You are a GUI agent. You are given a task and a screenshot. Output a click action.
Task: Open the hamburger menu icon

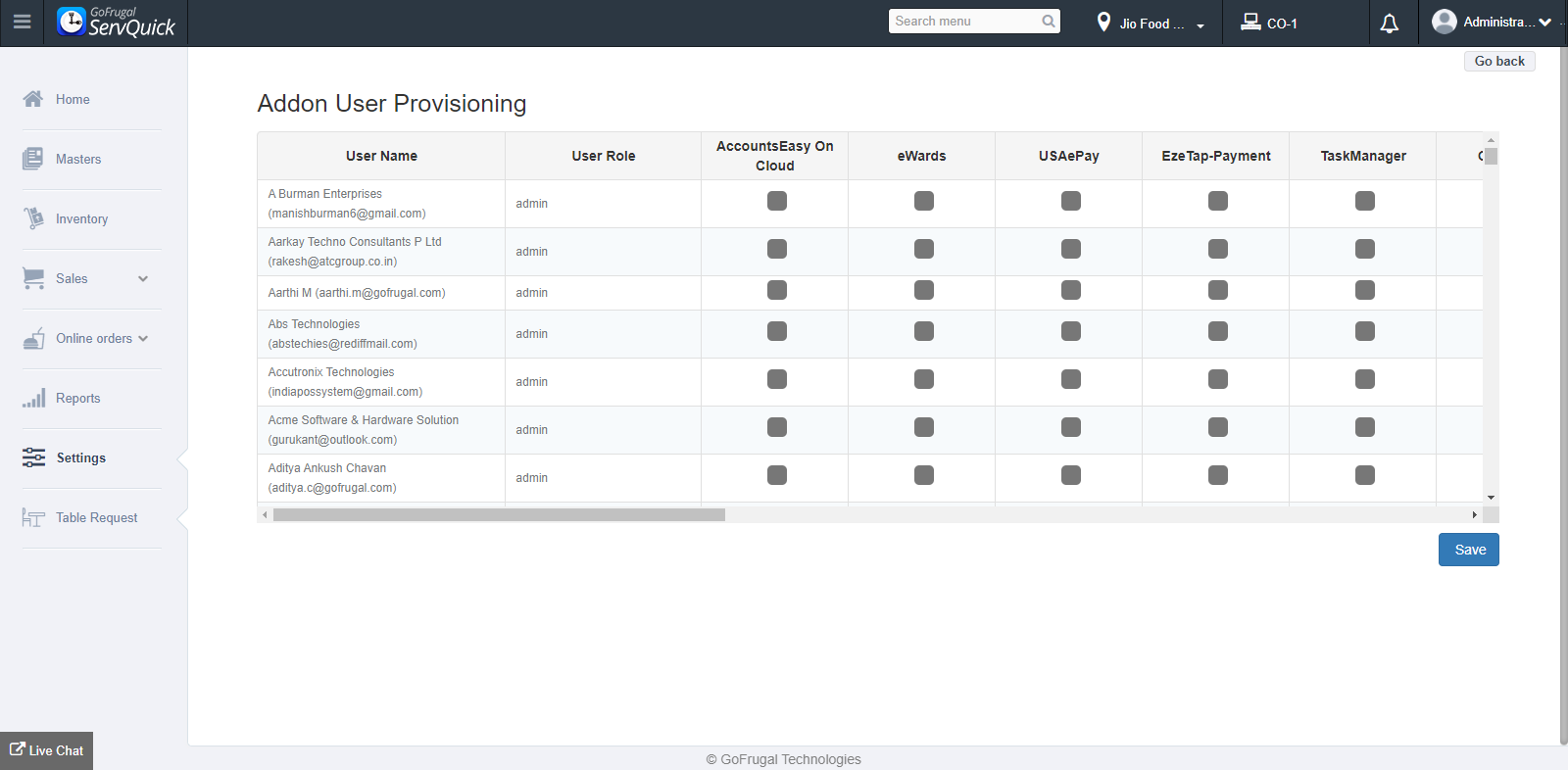click(x=22, y=22)
